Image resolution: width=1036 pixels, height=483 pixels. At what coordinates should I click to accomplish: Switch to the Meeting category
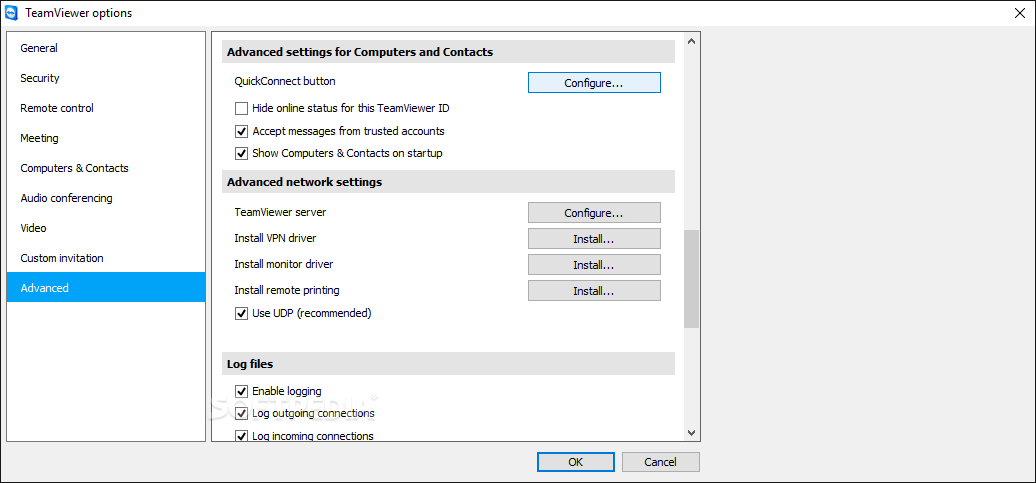coord(106,138)
